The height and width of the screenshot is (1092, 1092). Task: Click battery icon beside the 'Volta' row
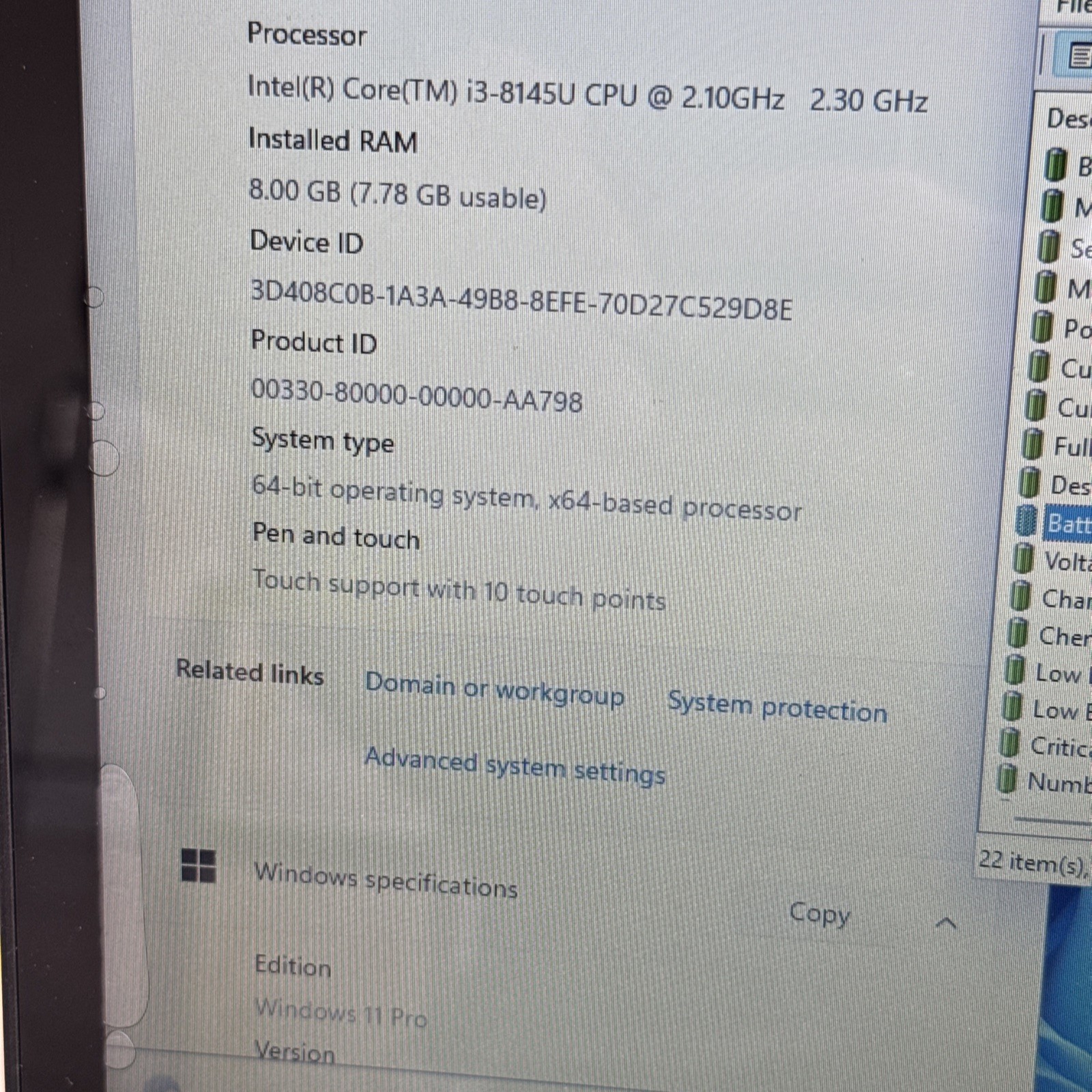tap(1023, 560)
